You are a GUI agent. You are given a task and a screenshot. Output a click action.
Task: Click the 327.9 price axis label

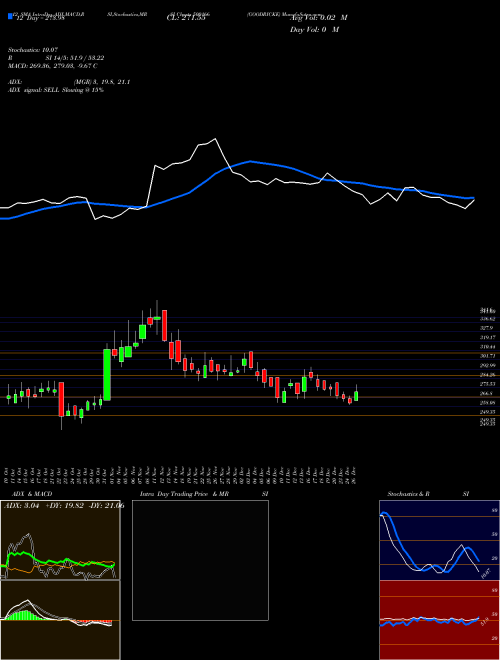pos(487,328)
